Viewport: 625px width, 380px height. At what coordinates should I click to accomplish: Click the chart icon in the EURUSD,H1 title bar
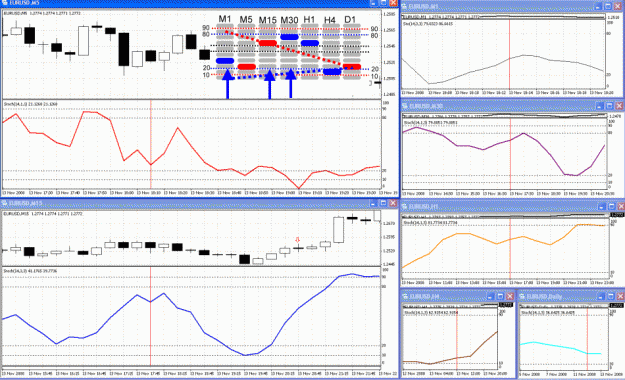(x=405, y=207)
